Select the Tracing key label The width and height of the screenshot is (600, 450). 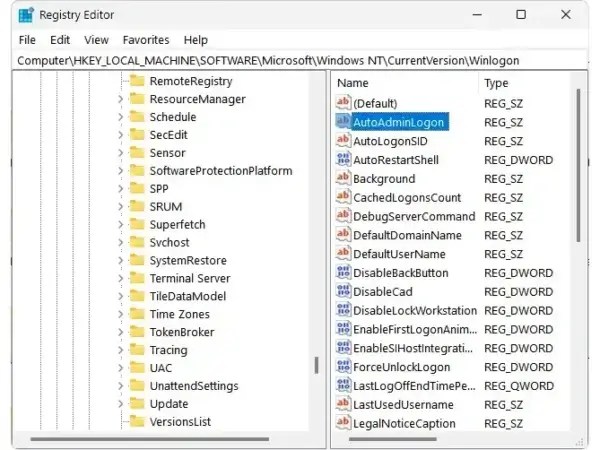pos(168,350)
